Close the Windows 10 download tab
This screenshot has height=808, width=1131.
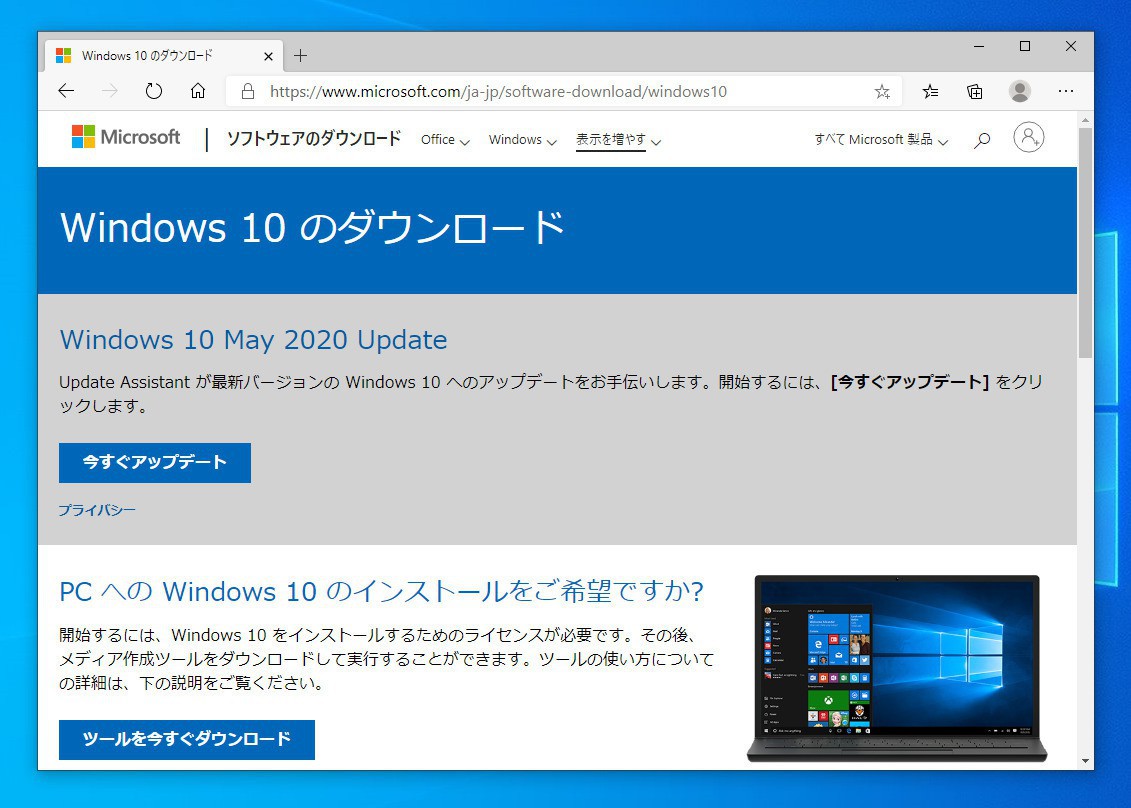coord(268,56)
